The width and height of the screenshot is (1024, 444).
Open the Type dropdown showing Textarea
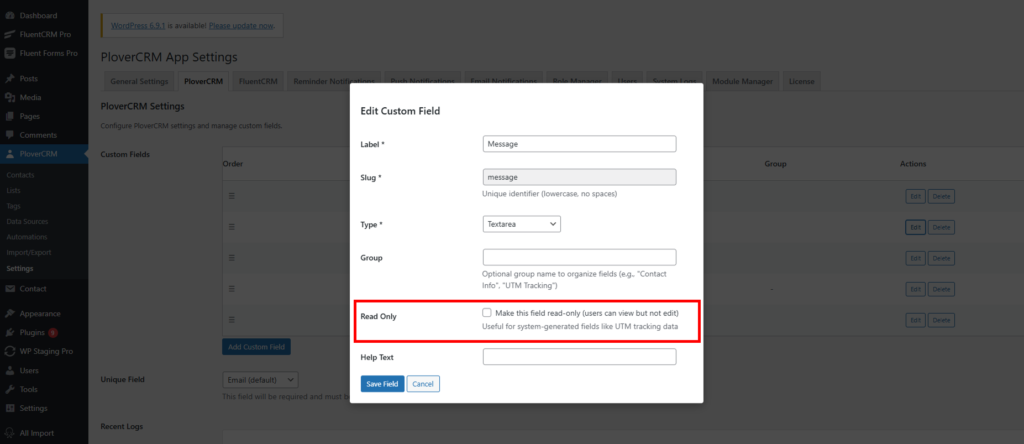pos(521,224)
